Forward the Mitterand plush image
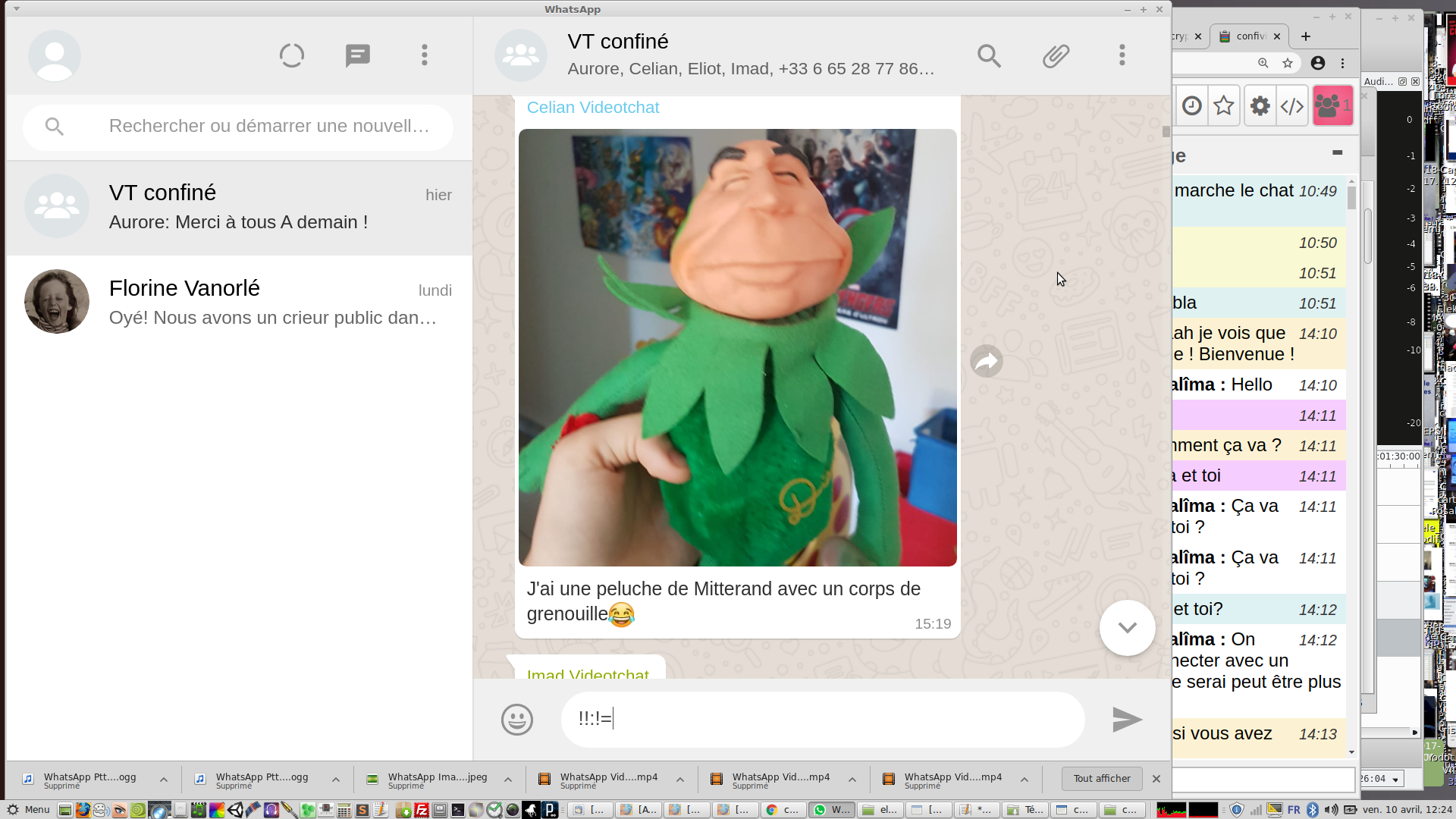The image size is (1456, 819). pyautogui.click(x=986, y=361)
